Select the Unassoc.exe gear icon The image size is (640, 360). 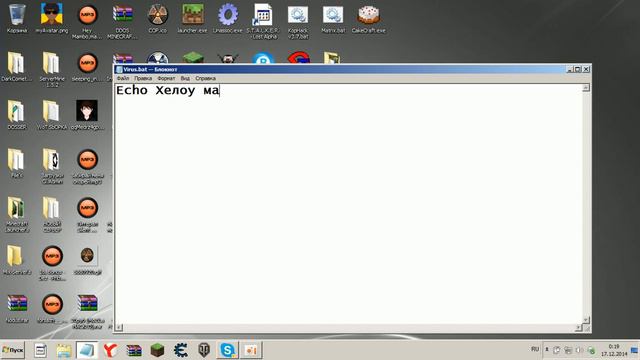coord(228,19)
